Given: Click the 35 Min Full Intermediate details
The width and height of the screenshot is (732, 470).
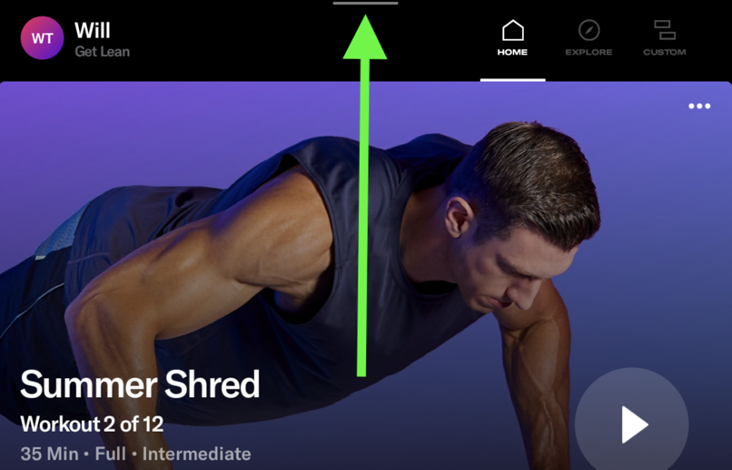Looking at the screenshot, I should (x=136, y=454).
